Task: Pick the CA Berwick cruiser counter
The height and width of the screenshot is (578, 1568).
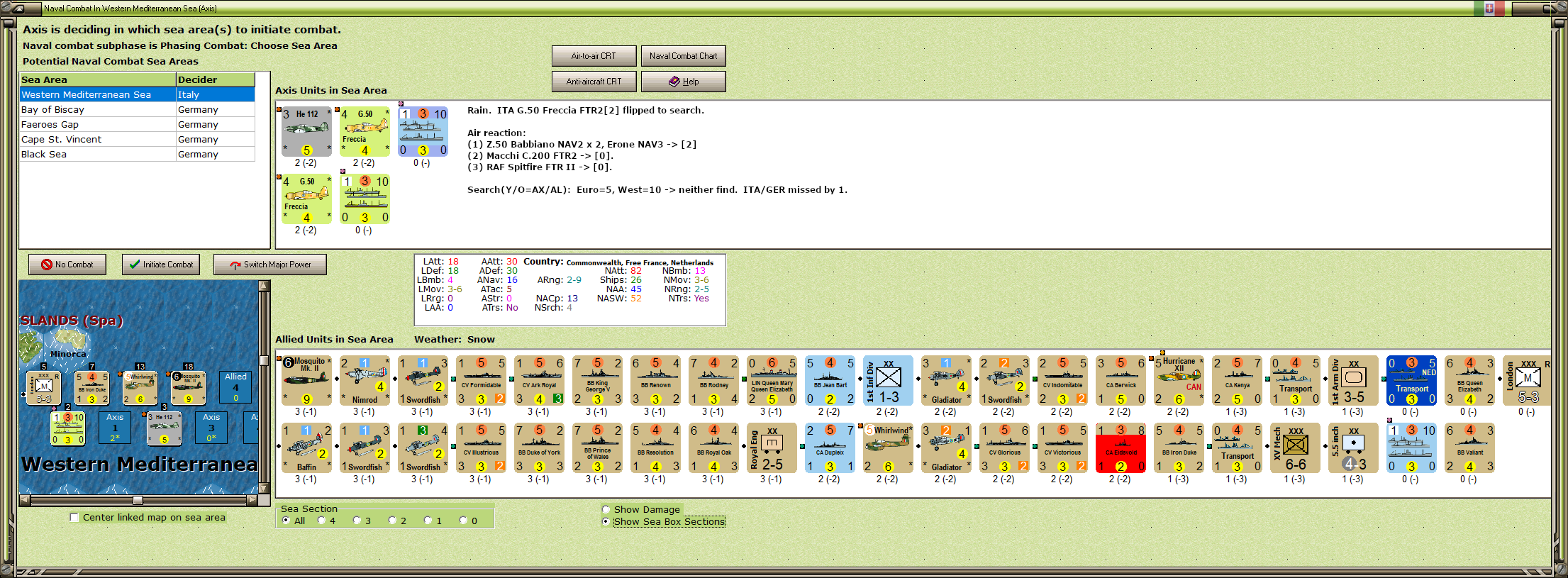Action: pos(1121,380)
